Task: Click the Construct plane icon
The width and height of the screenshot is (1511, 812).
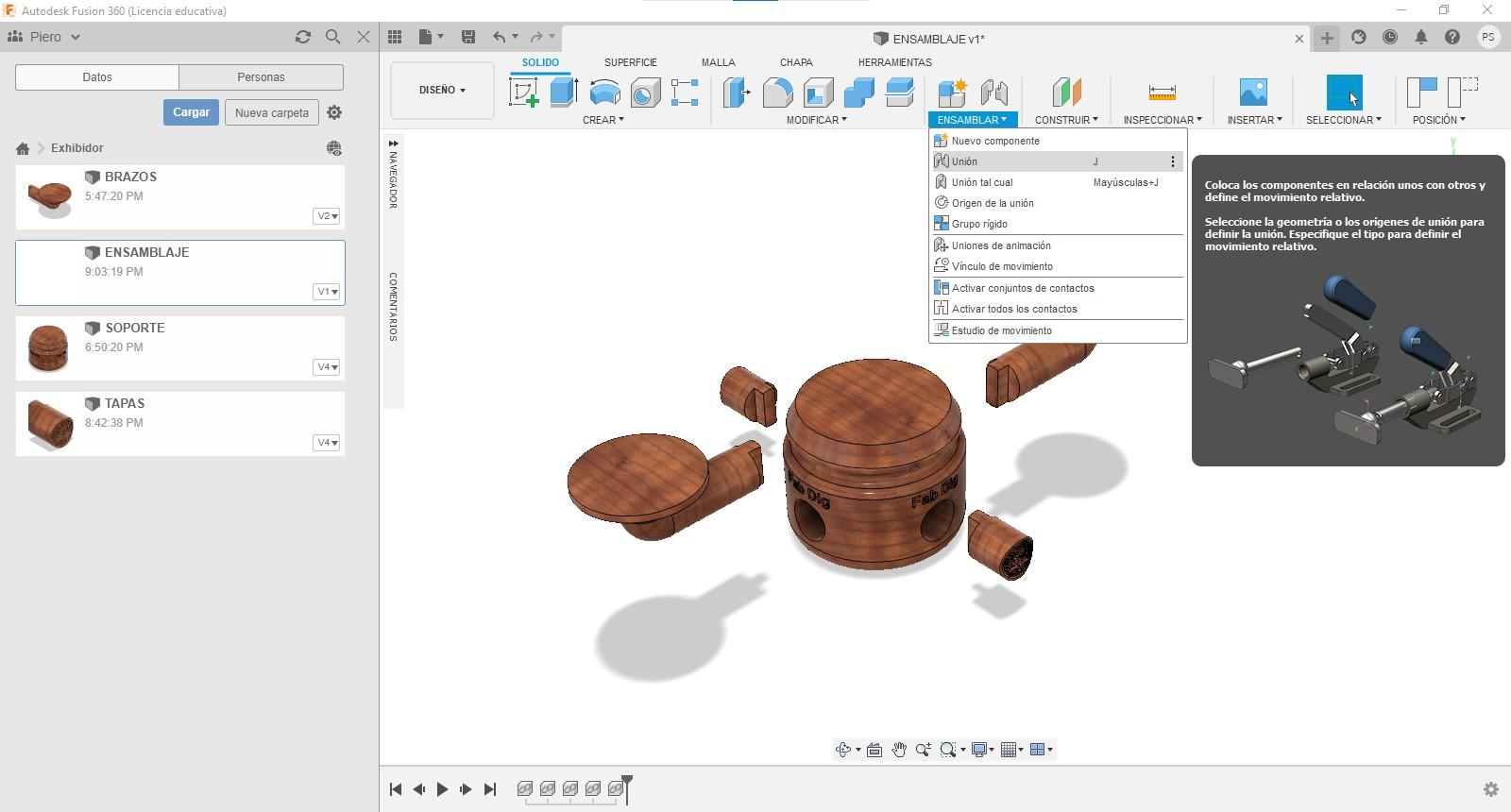Action: pyautogui.click(x=1066, y=93)
